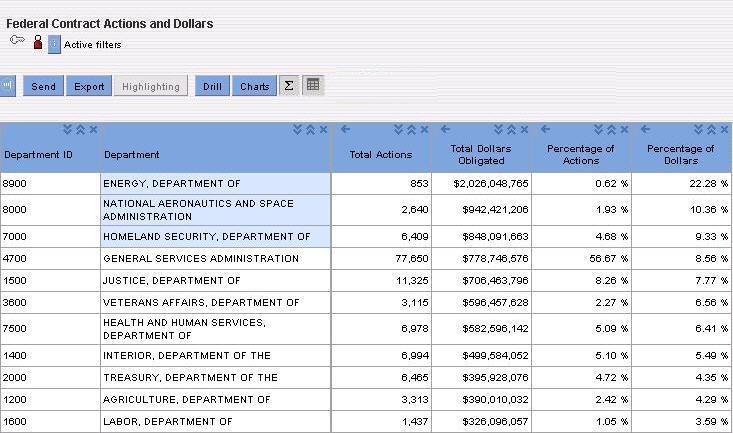Screen dimensions: 733x433
Task: Sort Department ID column descending
Action: click(67, 130)
